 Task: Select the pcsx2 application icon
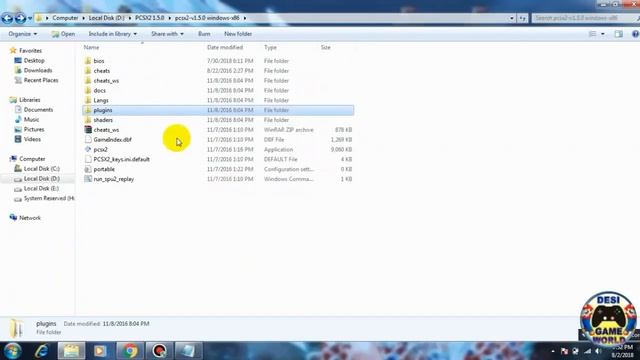88,149
